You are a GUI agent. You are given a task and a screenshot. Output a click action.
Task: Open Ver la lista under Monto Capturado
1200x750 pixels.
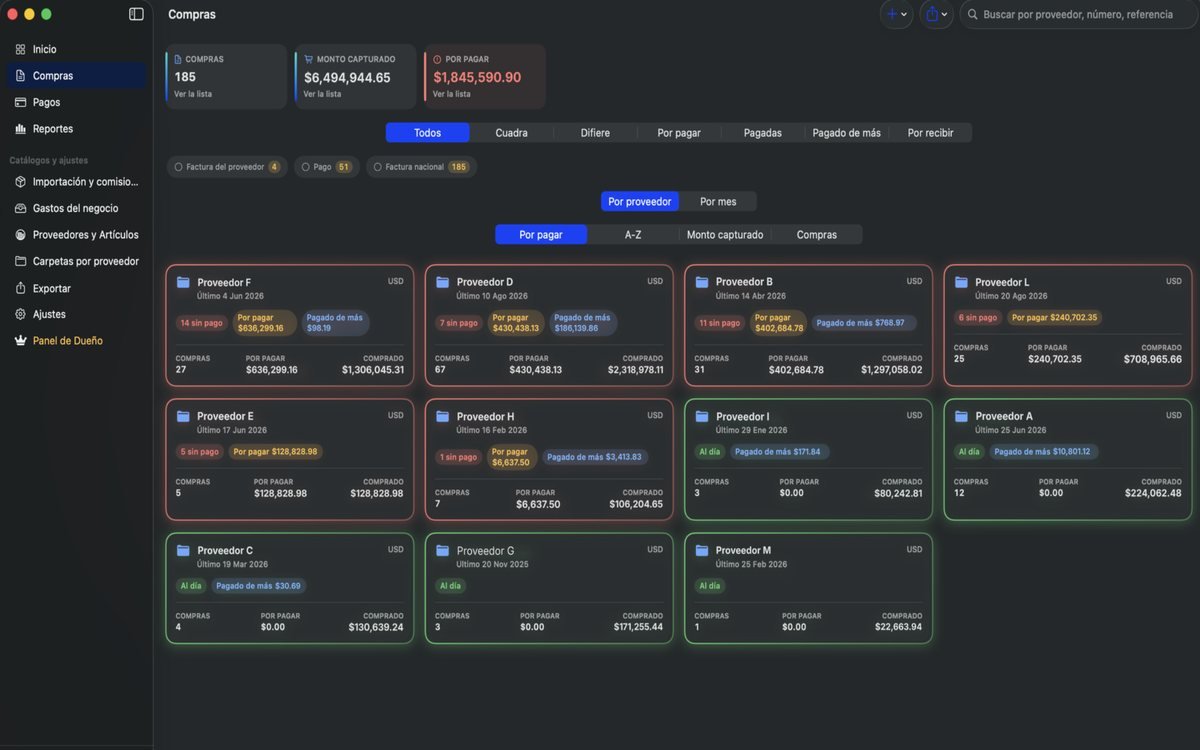pyautogui.click(x=322, y=94)
